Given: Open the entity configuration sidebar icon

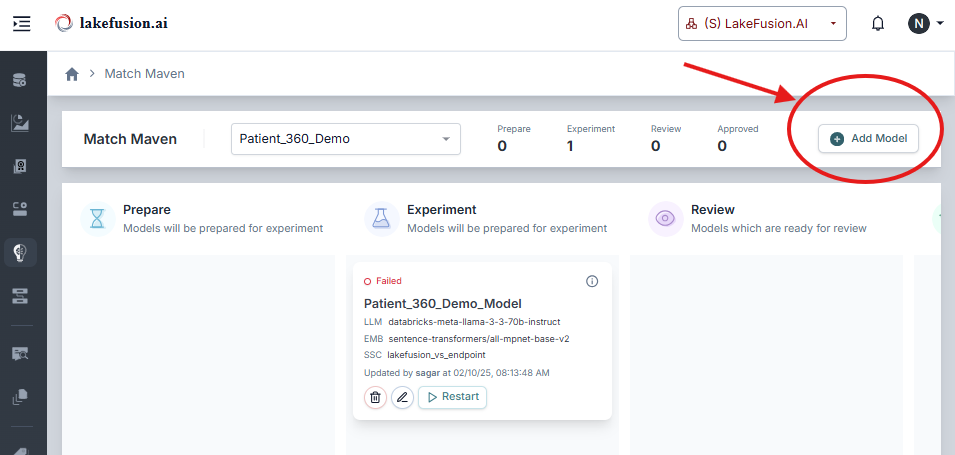Looking at the screenshot, I should click(20, 210).
